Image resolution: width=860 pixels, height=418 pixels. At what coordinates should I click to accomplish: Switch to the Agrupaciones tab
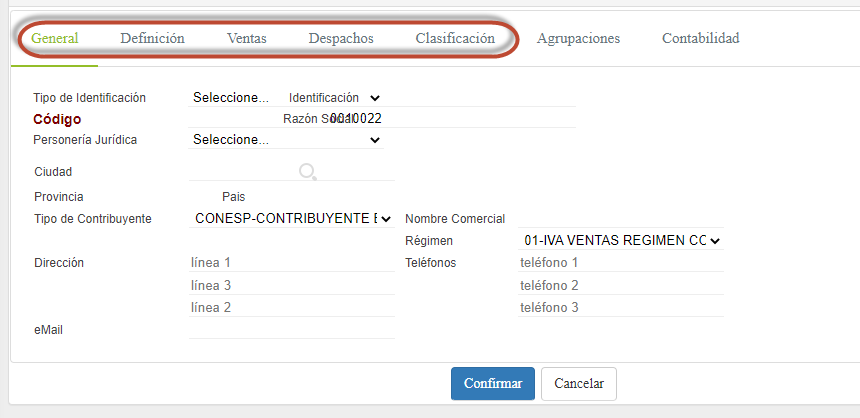(x=578, y=39)
